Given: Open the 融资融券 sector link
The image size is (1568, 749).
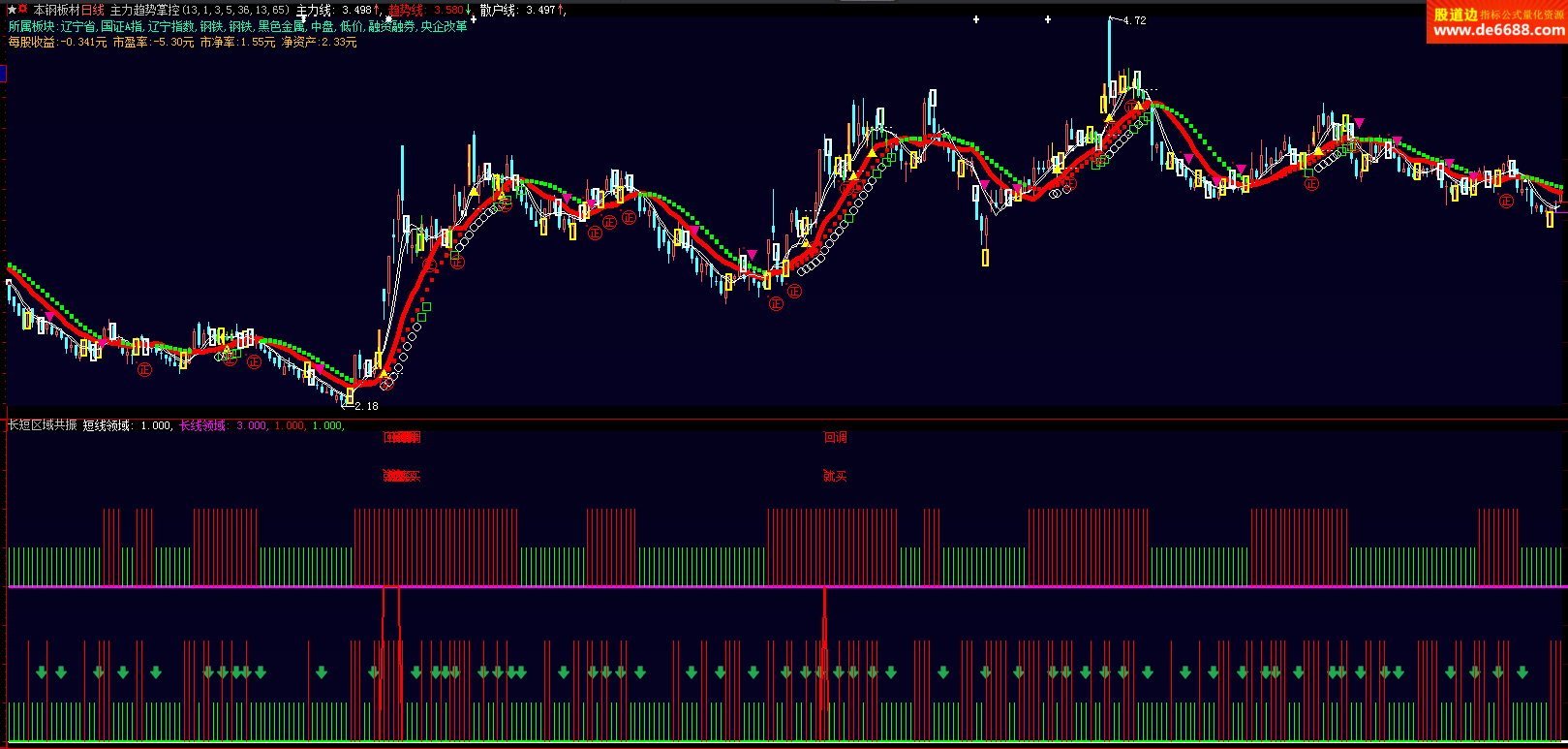Looking at the screenshot, I should (392, 26).
